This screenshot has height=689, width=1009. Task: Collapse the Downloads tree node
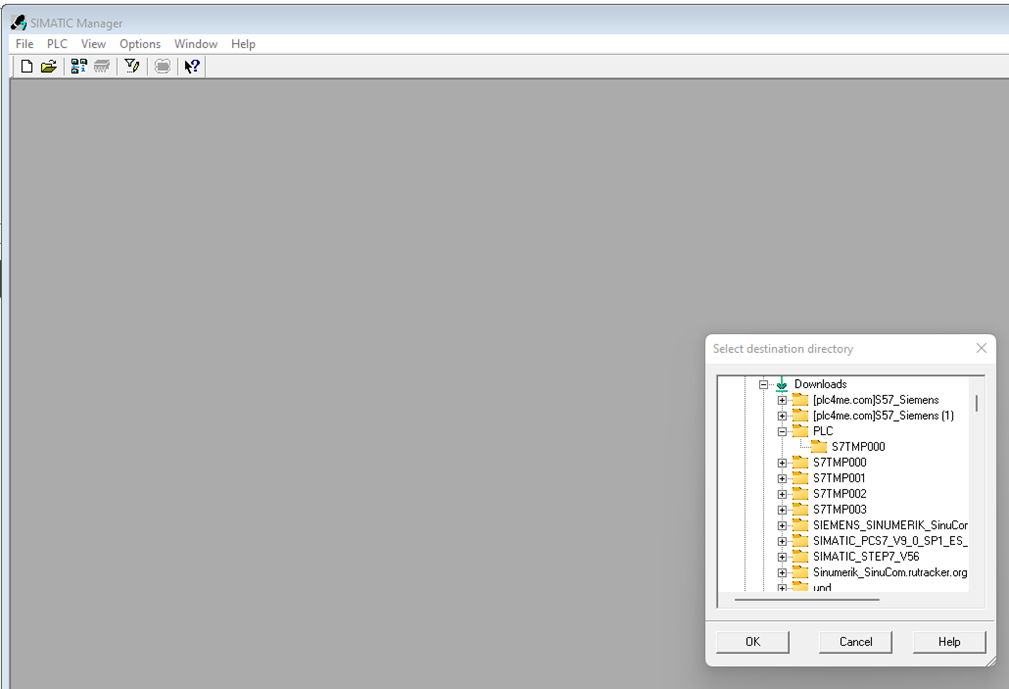click(763, 385)
